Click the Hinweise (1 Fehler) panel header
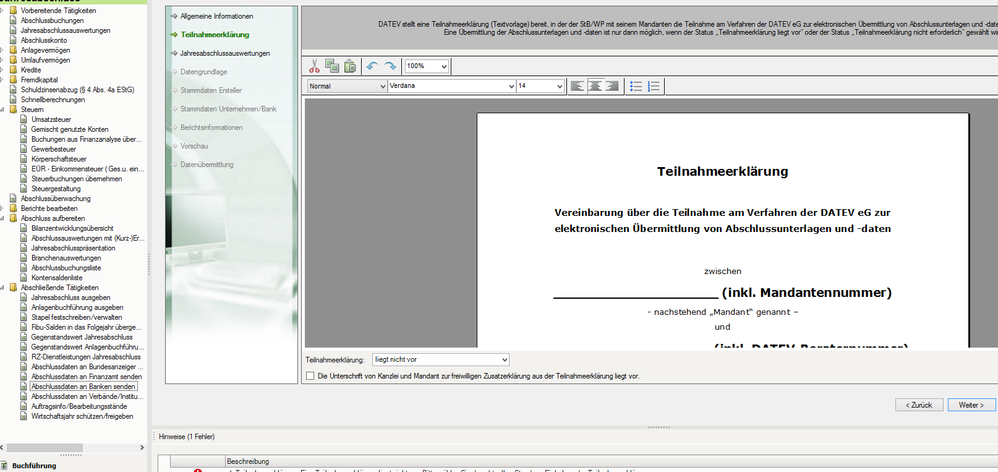The image size is (998, 472). point(186,436)
